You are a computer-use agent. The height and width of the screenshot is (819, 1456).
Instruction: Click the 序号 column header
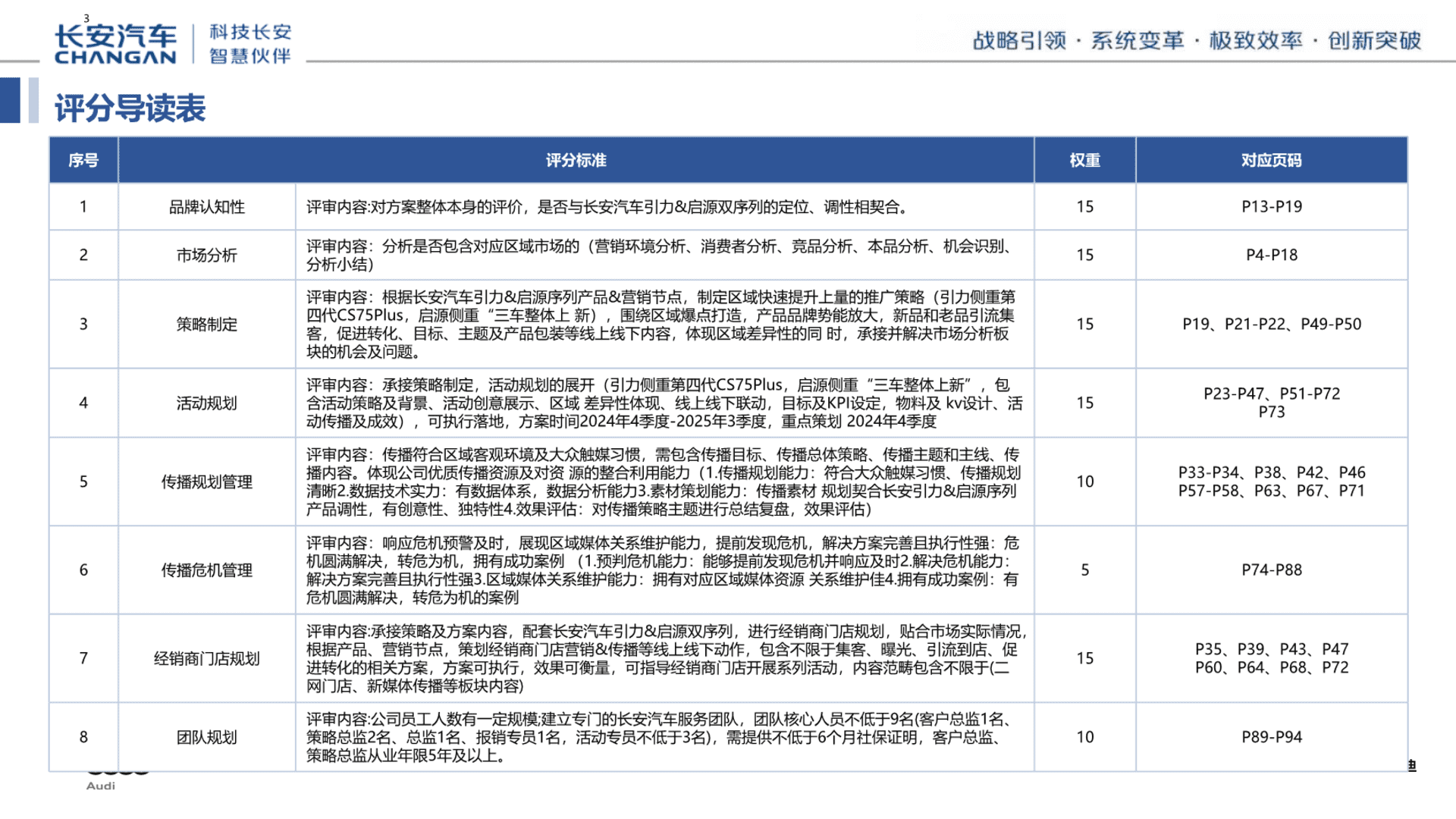click(x=83, y=160)
